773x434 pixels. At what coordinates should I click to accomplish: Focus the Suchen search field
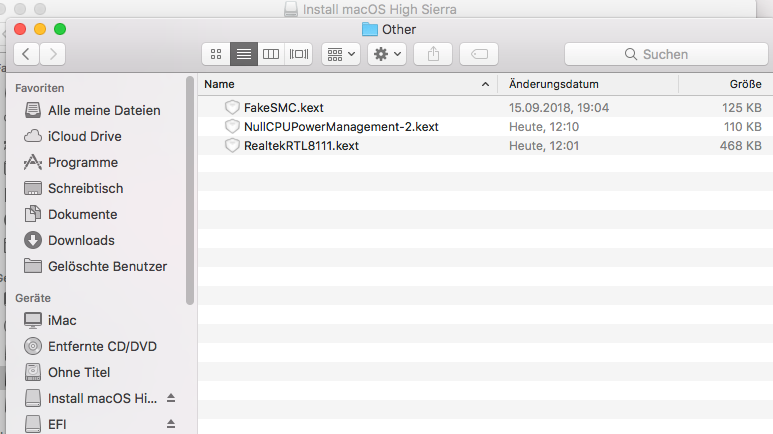[666, 54]
